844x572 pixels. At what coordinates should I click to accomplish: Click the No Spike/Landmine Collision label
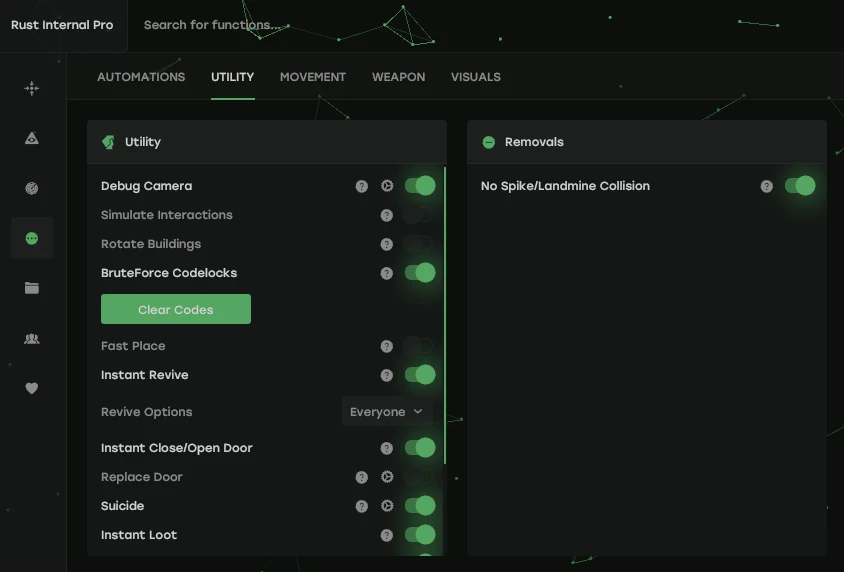coord(565,186)
